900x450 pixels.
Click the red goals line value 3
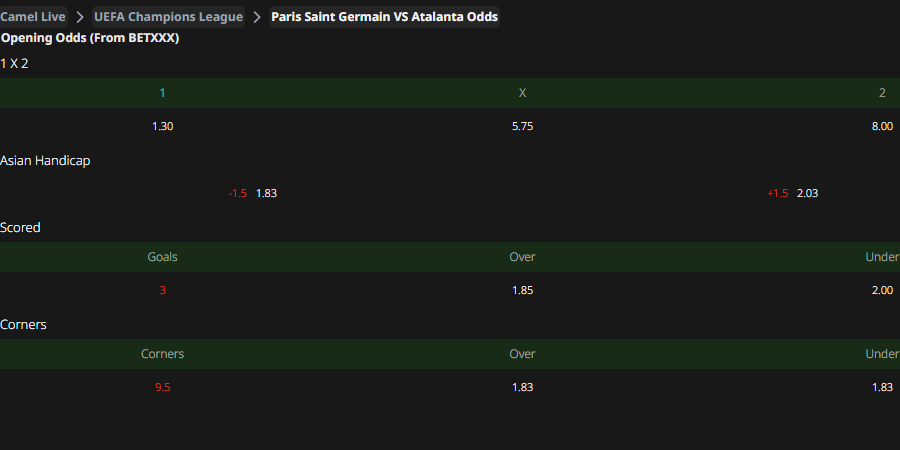tap(162, 290)
